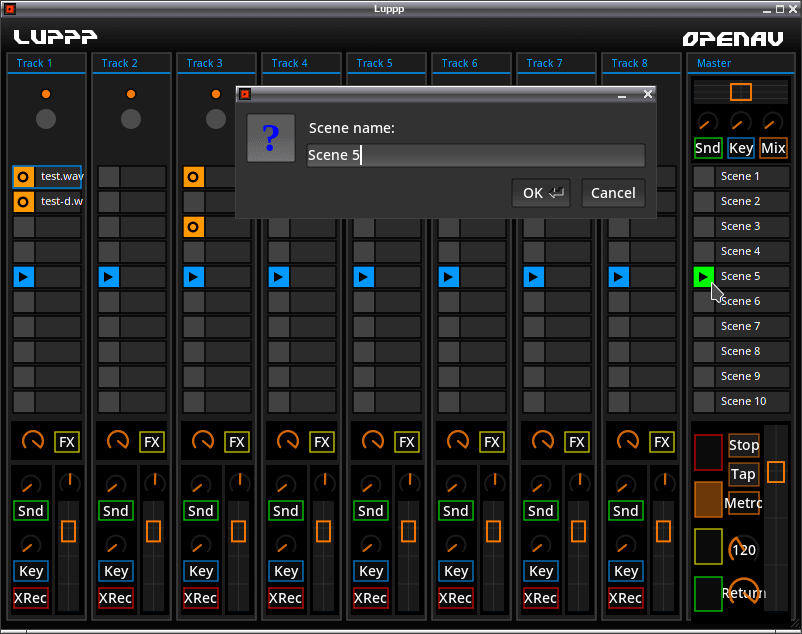Click the Return dial in Master

coord(744,592)
